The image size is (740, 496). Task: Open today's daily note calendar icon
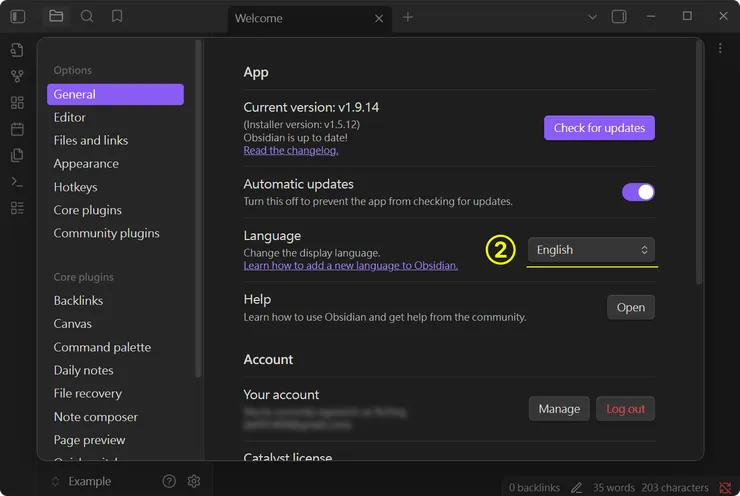coord(17,129)
